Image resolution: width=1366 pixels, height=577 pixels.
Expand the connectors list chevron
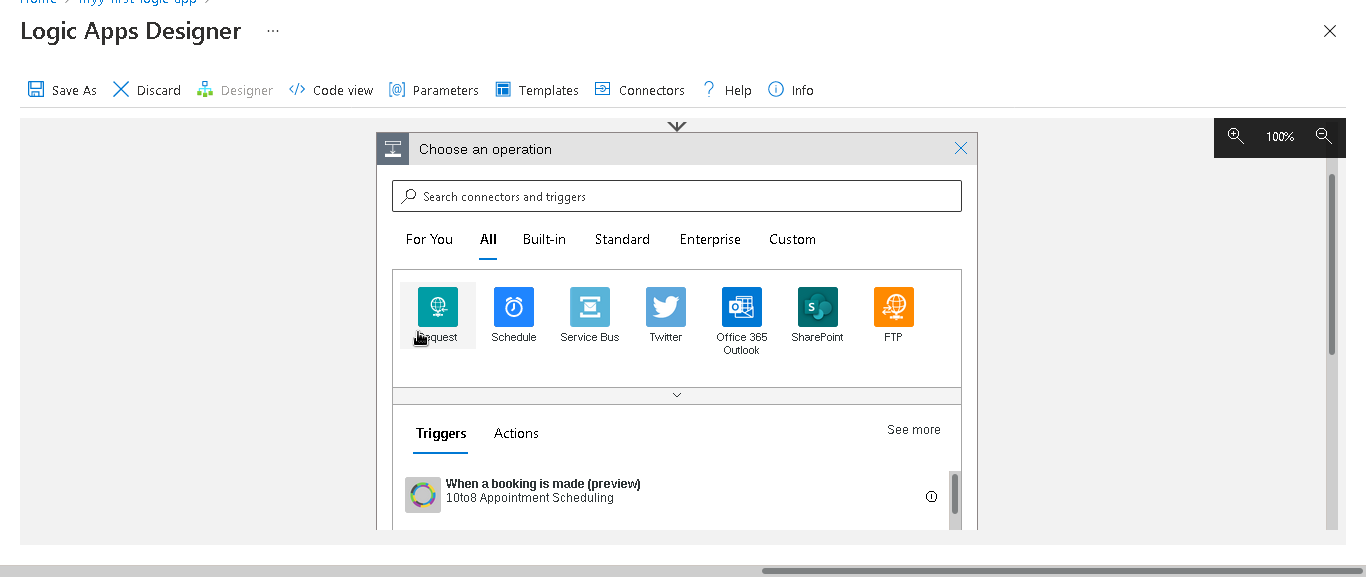[x=677, y=395]
